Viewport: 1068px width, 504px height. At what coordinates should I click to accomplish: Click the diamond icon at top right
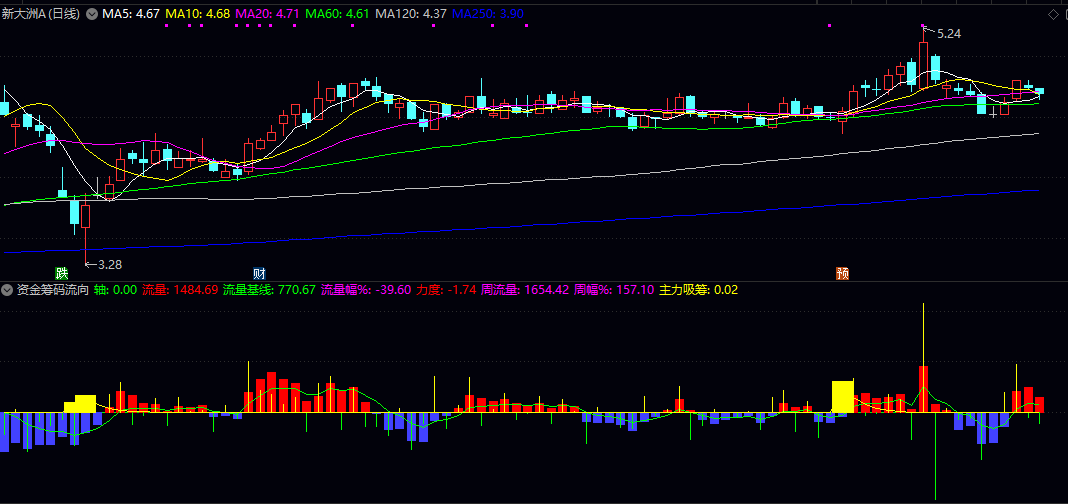click(1053, 14)
